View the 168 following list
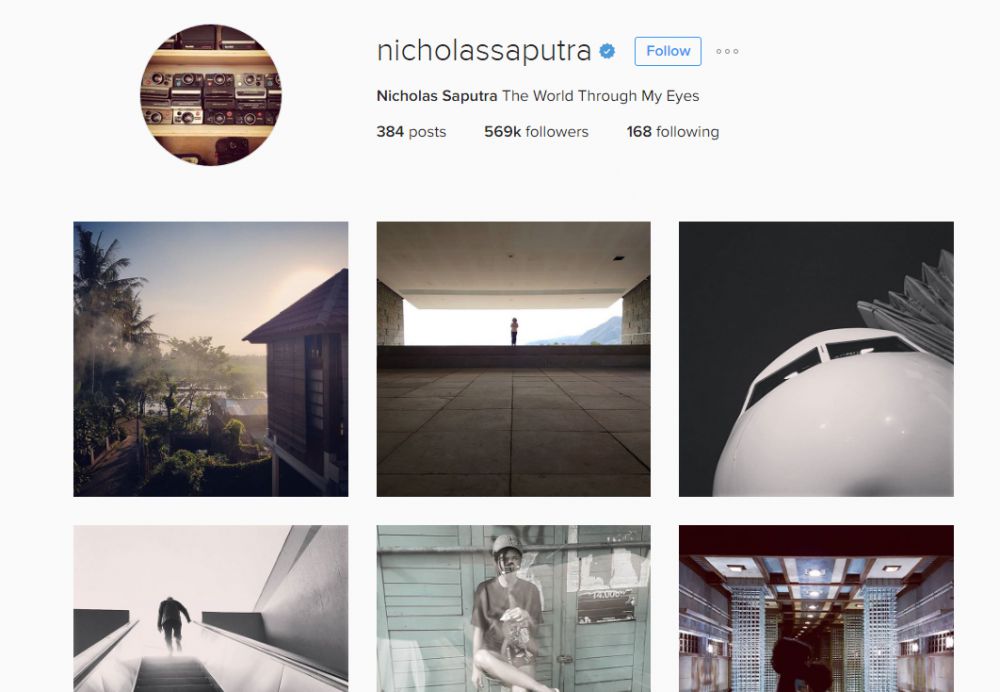The height and width of the screenshot is (692, 1000). point(673,131)
